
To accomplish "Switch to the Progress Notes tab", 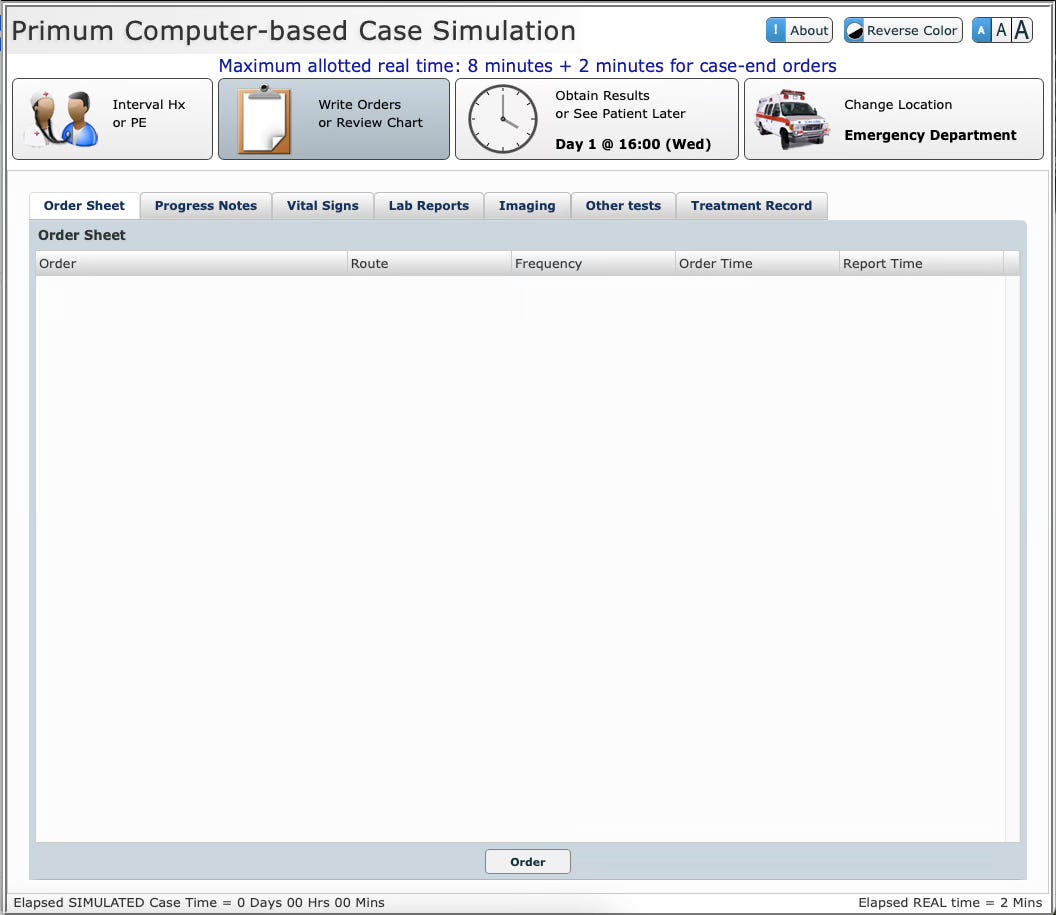I will point(205,205).
